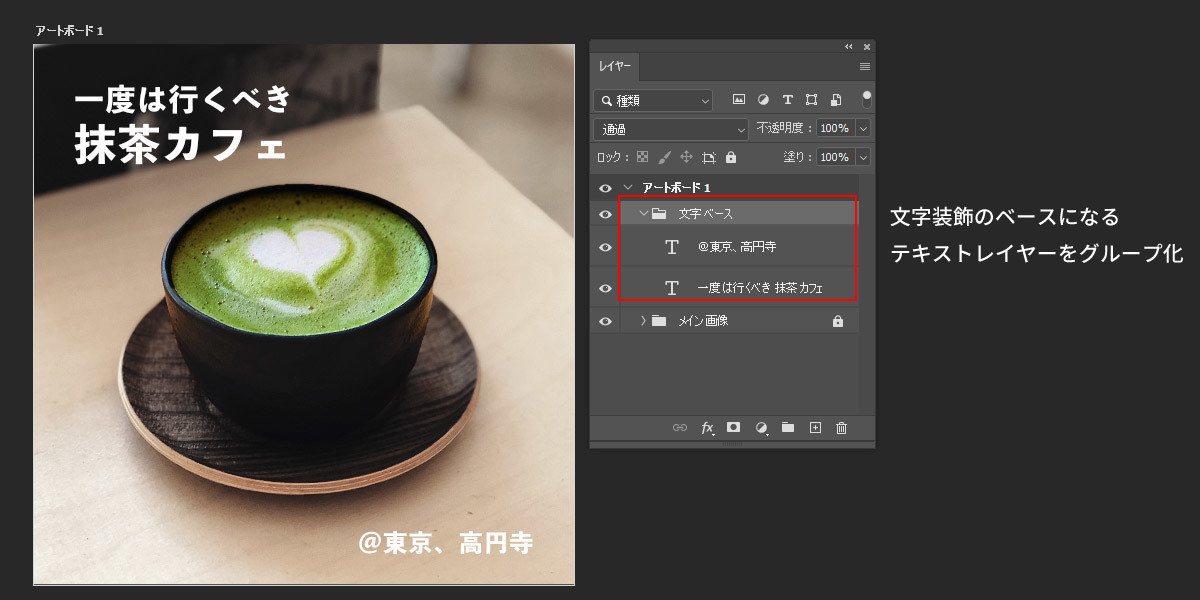Open the 塗り fill slider dropdown
This screenshot has width=1200, height=600.
point(863,157)
